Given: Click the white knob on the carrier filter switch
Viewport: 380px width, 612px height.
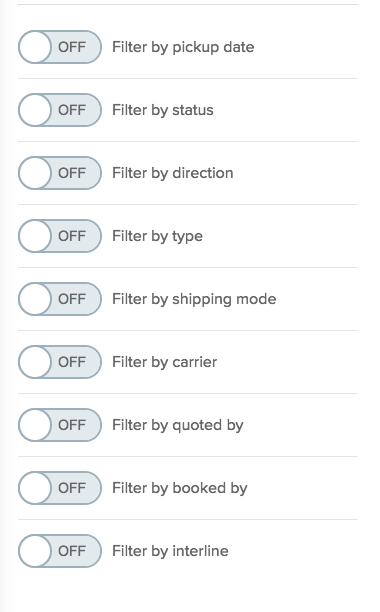Looking at the screenshot, I should (x=35, y=362).
